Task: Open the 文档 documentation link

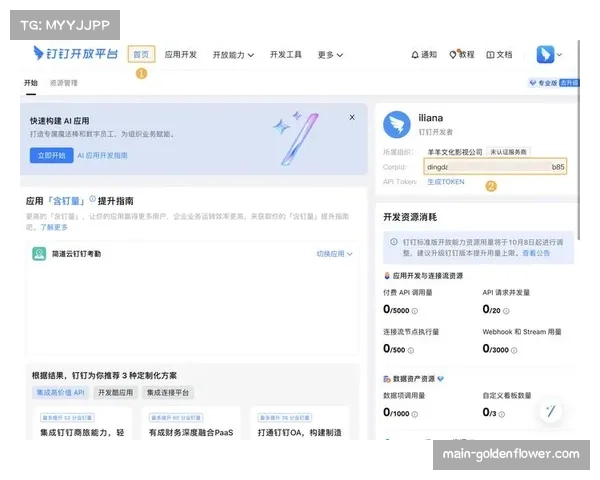Action: [x=499, y=55]
